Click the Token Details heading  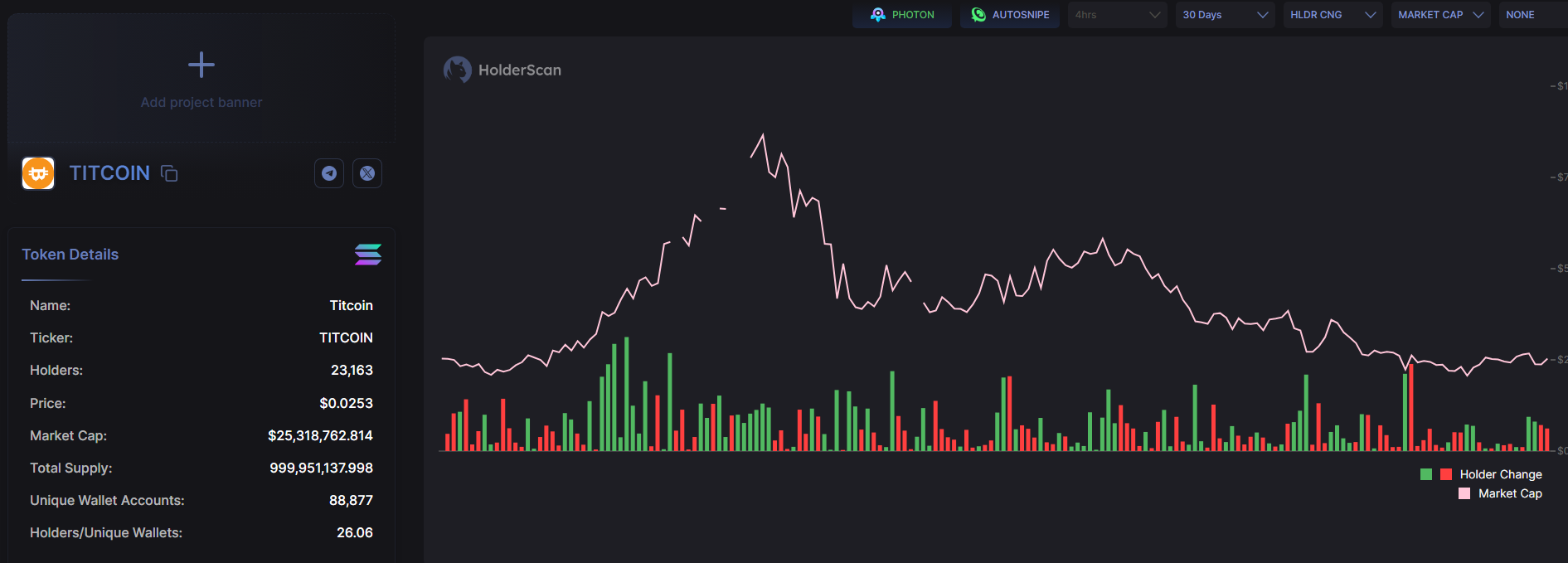point(70,255)
